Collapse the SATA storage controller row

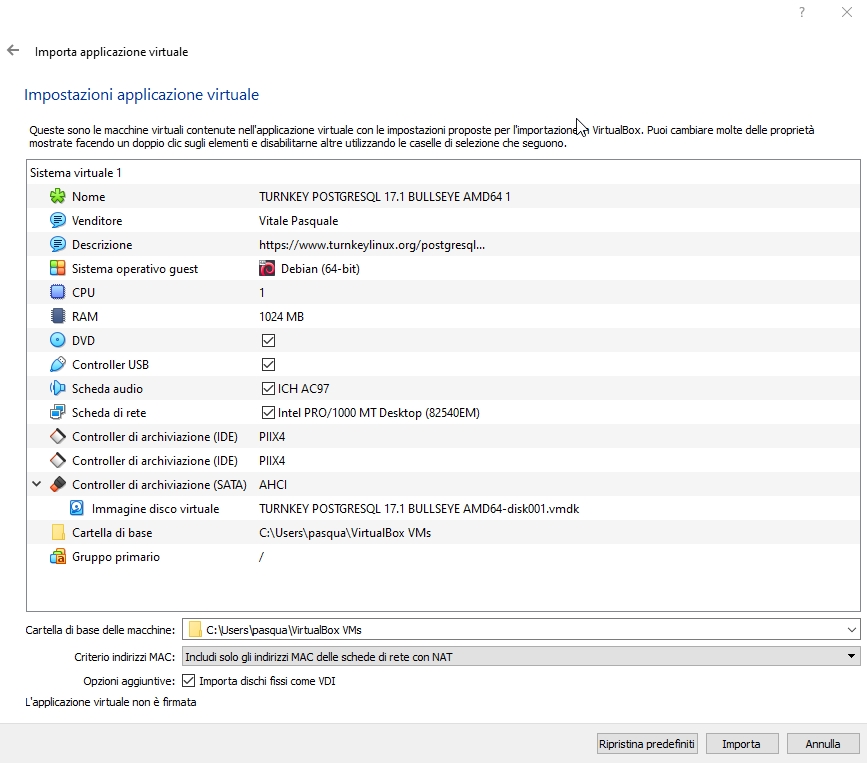(37, 485)
